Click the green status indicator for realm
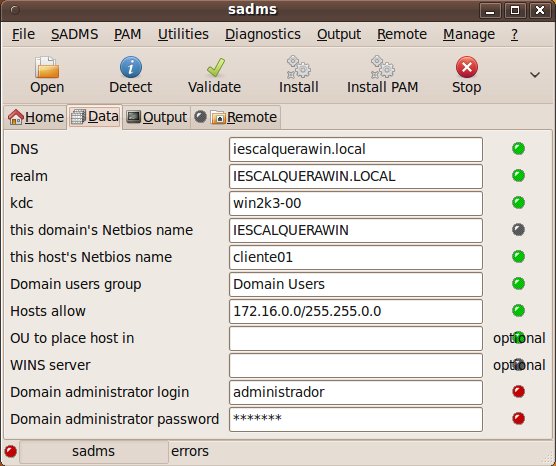The width and height of the screenshot is (556, 466). pos(518,176)
